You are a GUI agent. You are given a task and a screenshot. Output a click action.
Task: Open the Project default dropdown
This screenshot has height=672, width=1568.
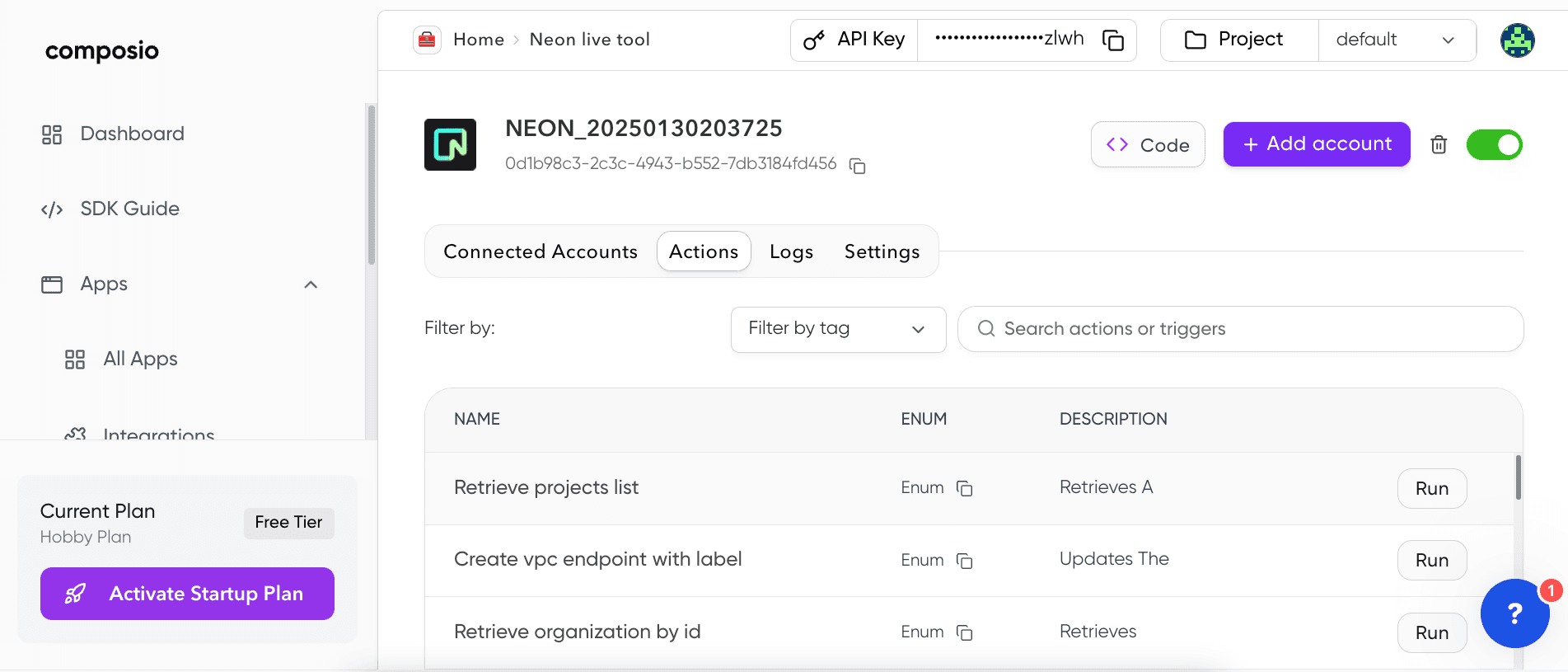point(1396,40)
